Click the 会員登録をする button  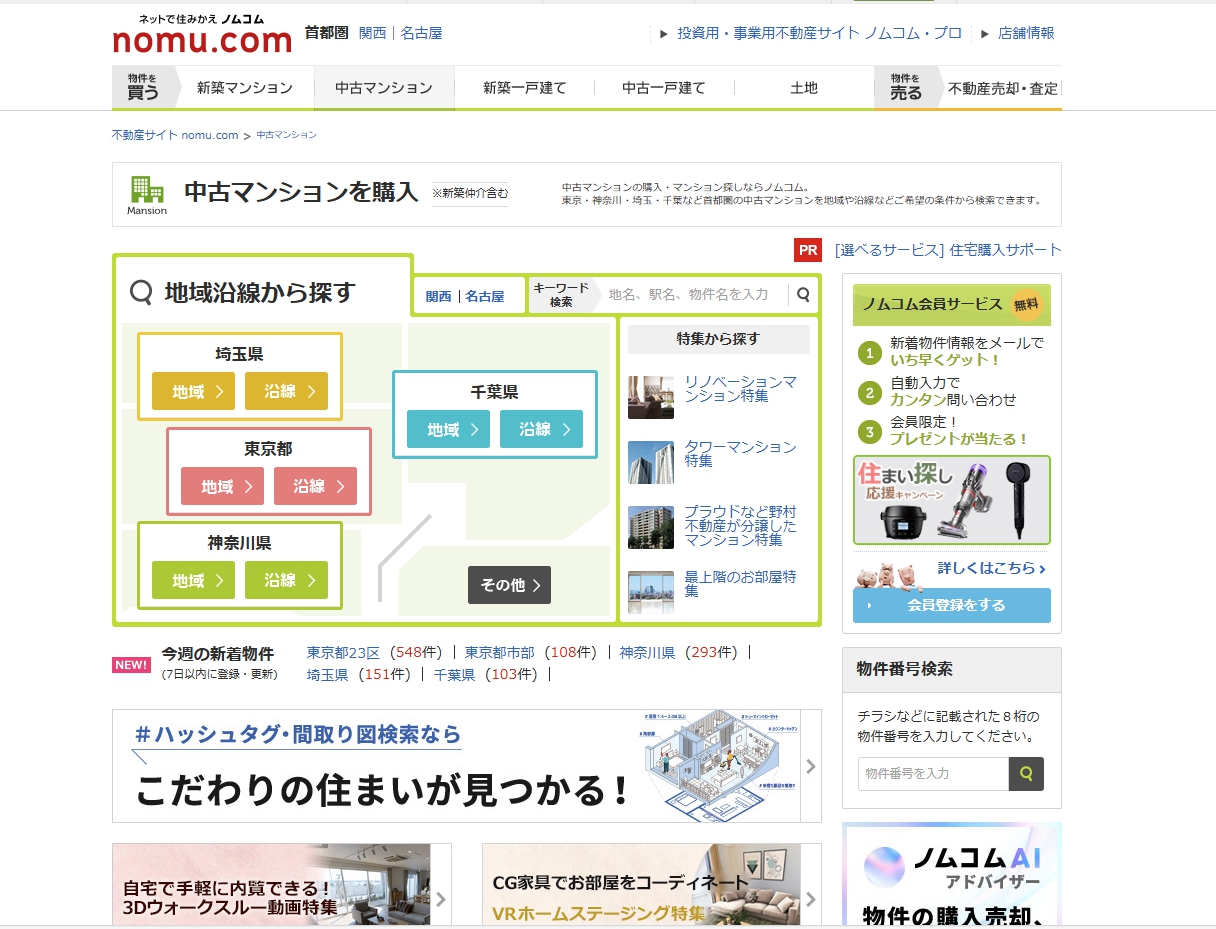pyautogui.click(x=952, y=605)
